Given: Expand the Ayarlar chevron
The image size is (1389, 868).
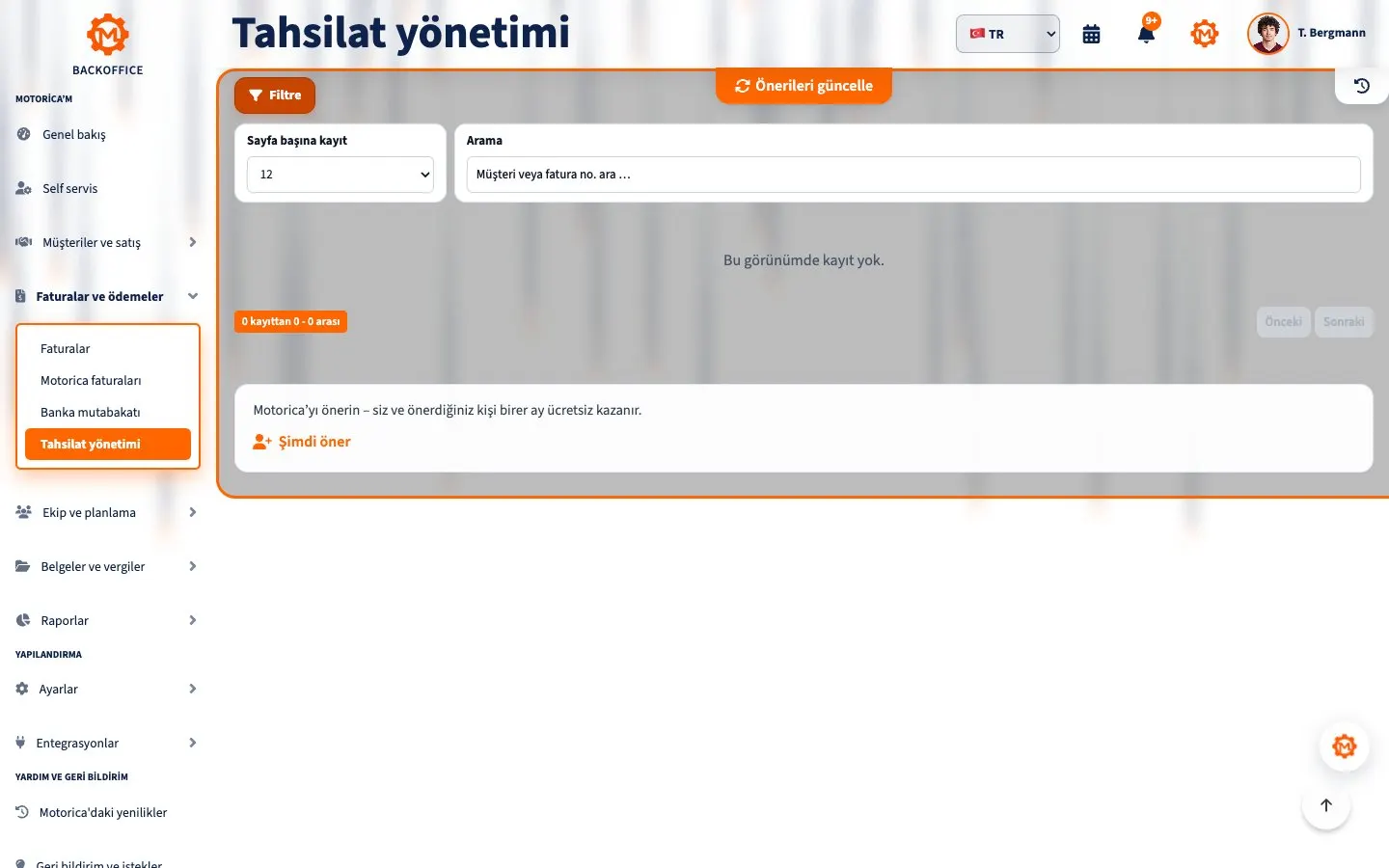Looking at the screenshot, I should (x=193, y=689).
